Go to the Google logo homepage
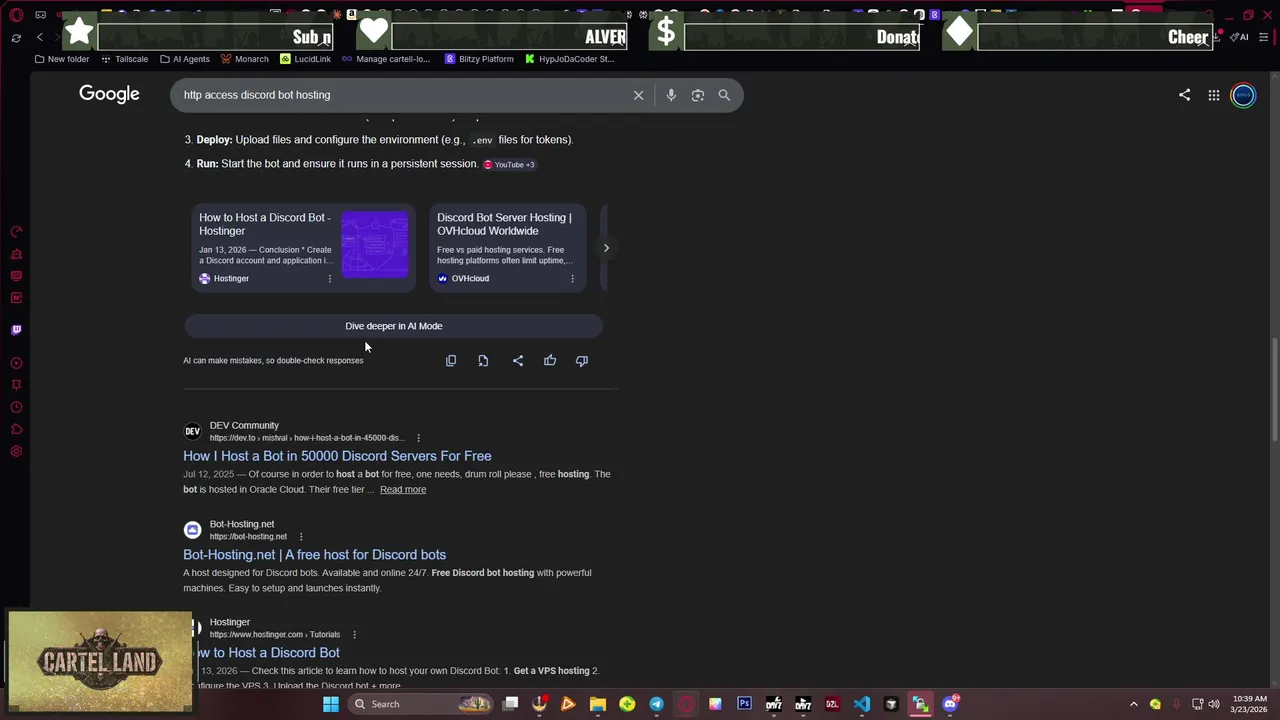Image resolution: width=1280 pixels, height=720 pixels. tap(109, 94)
